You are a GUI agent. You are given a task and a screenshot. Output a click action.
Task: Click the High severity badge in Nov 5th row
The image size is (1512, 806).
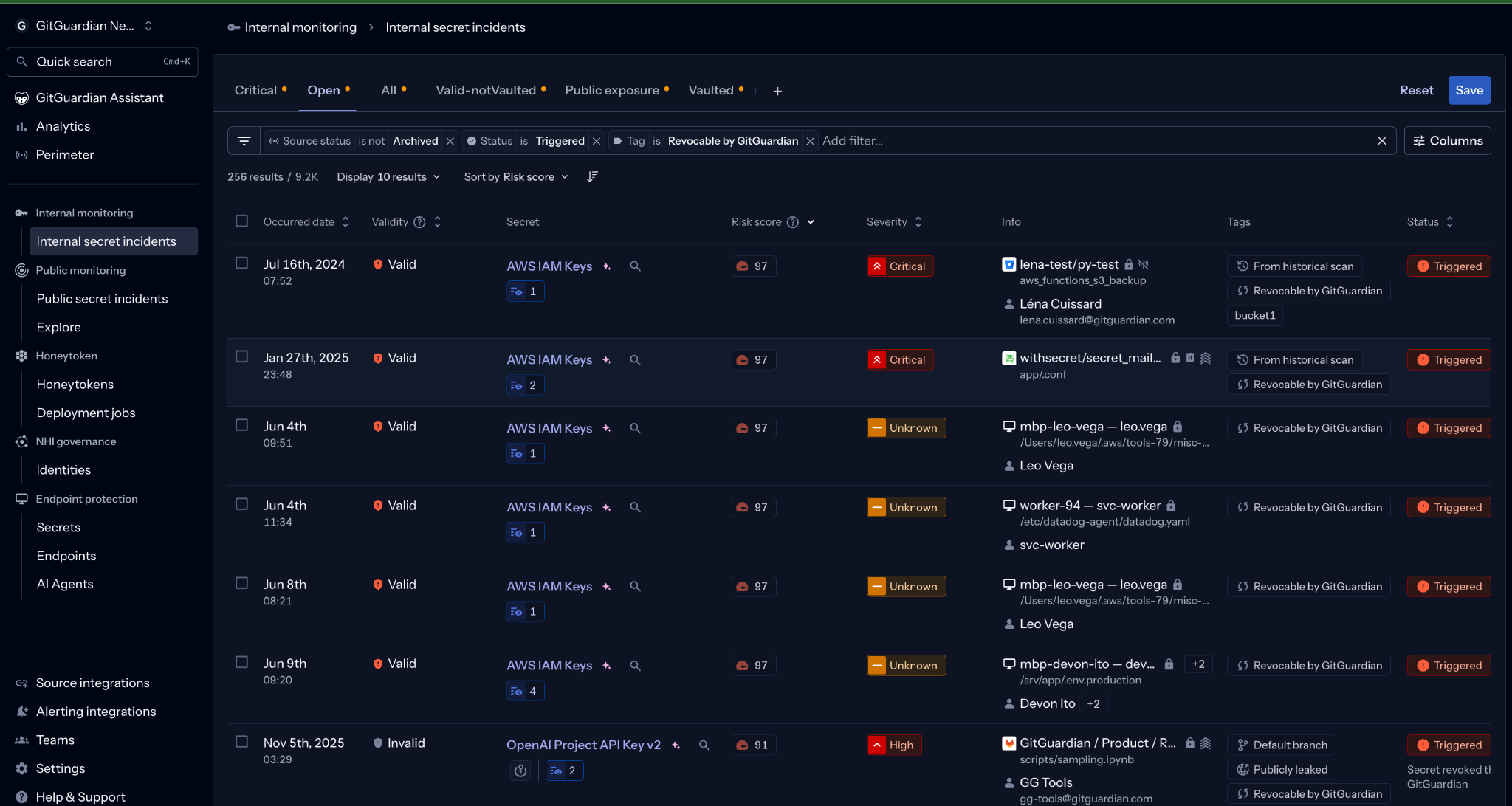point(894,745)
